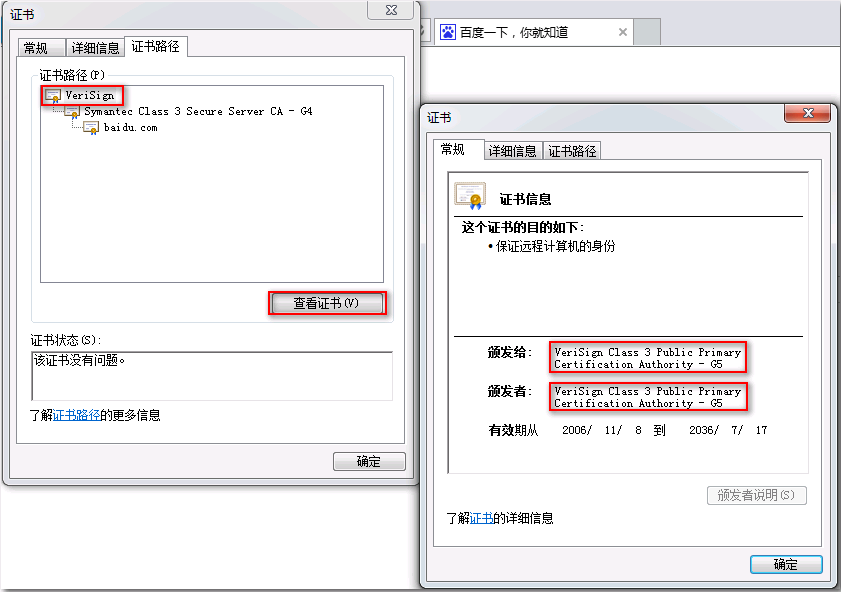Select VeriSign node in certificate path
The height and width of the screenshot is (592, 841).
click(x=90, y=95)
